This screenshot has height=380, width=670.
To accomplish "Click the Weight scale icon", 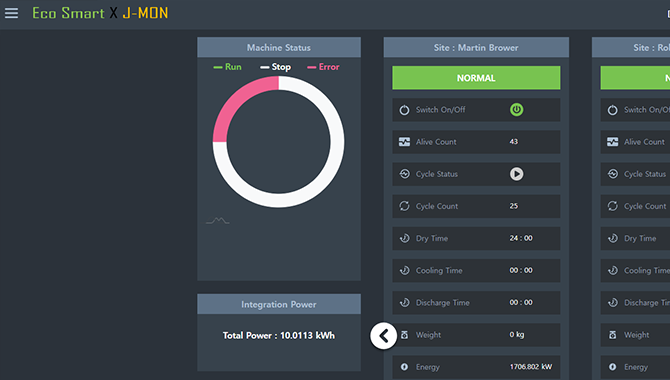I will tap(404, 335).
